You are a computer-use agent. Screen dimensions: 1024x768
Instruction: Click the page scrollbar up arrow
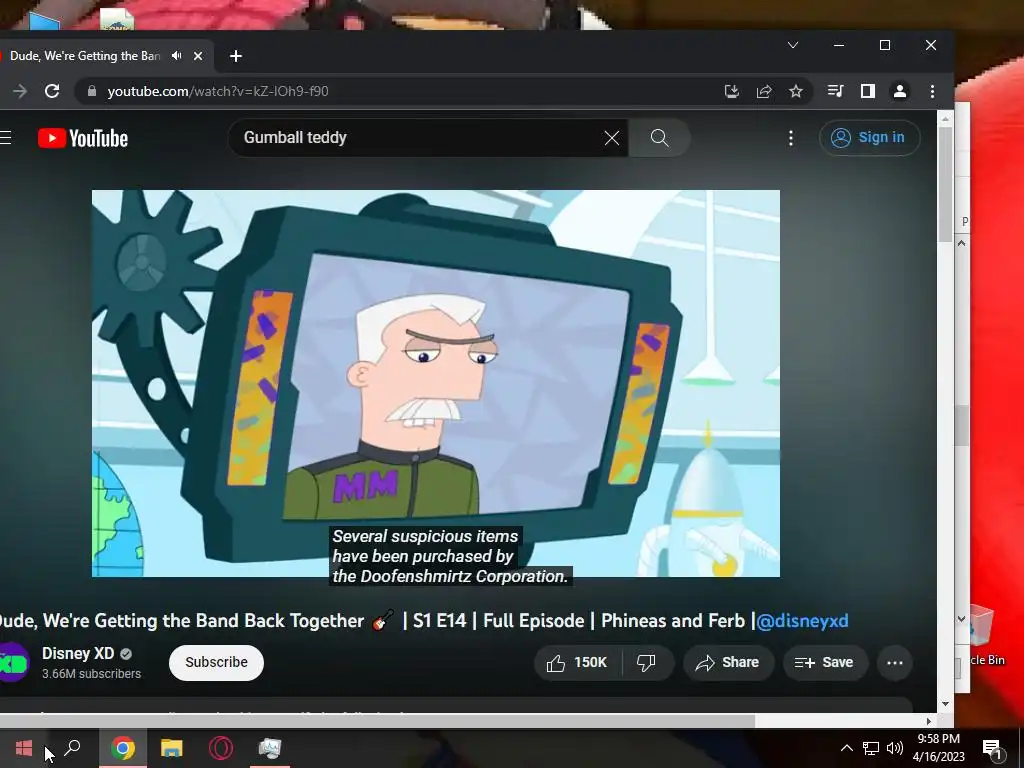click(946, 120)
